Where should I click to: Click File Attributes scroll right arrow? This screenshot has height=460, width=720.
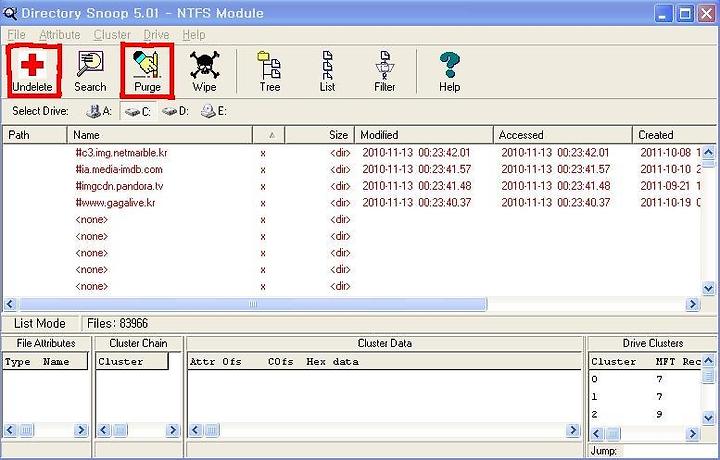(81, 430)
